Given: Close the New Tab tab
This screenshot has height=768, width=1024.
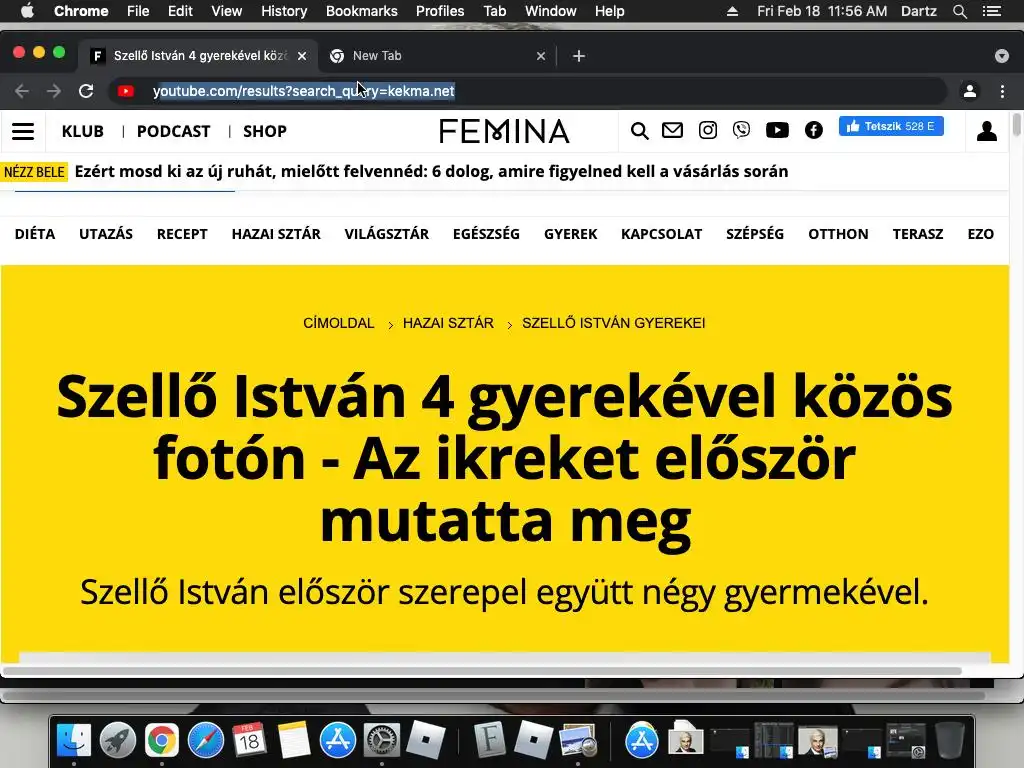Looking at the screenshot, I should [x=541, y=56].
